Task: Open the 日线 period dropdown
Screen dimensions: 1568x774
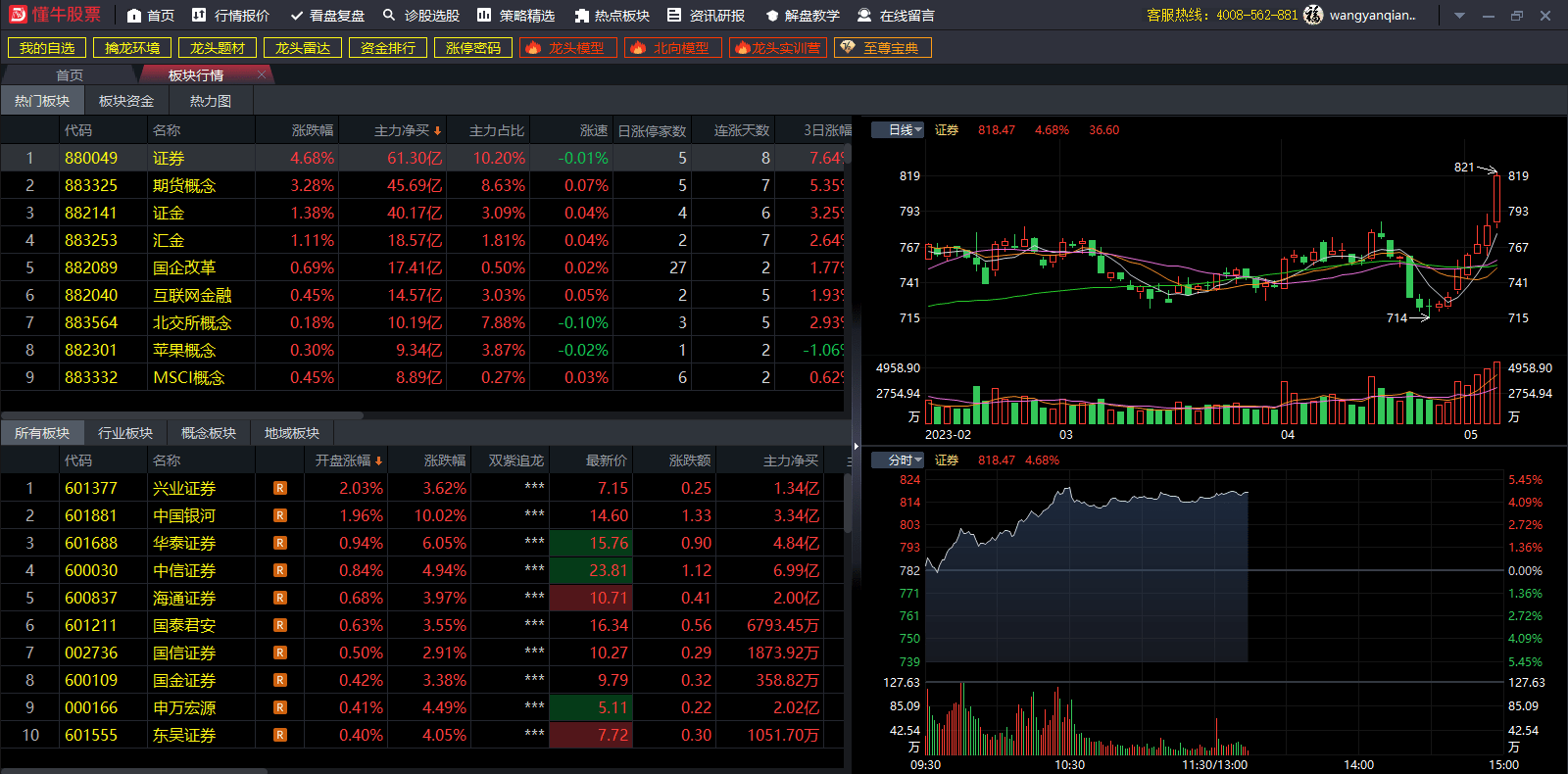Action: (x=899, y=130)
